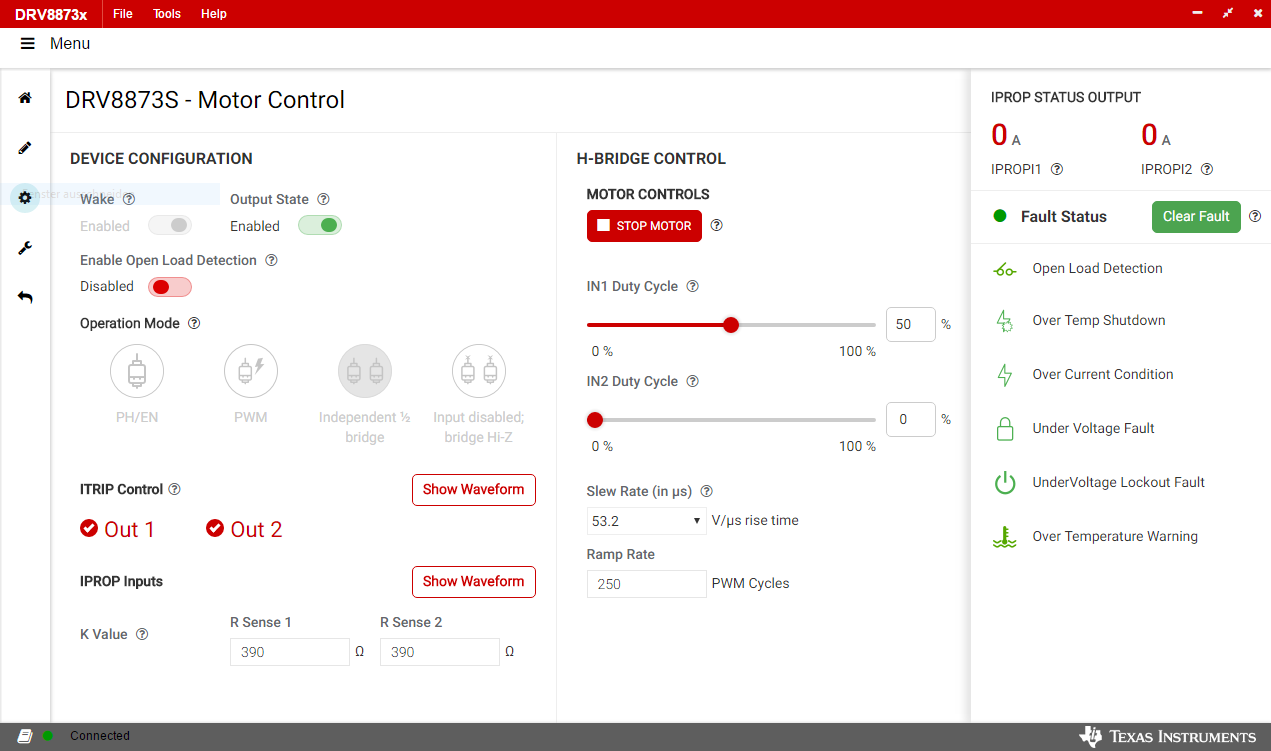Click help icon next to Clear Fault

pos(1255,216)
